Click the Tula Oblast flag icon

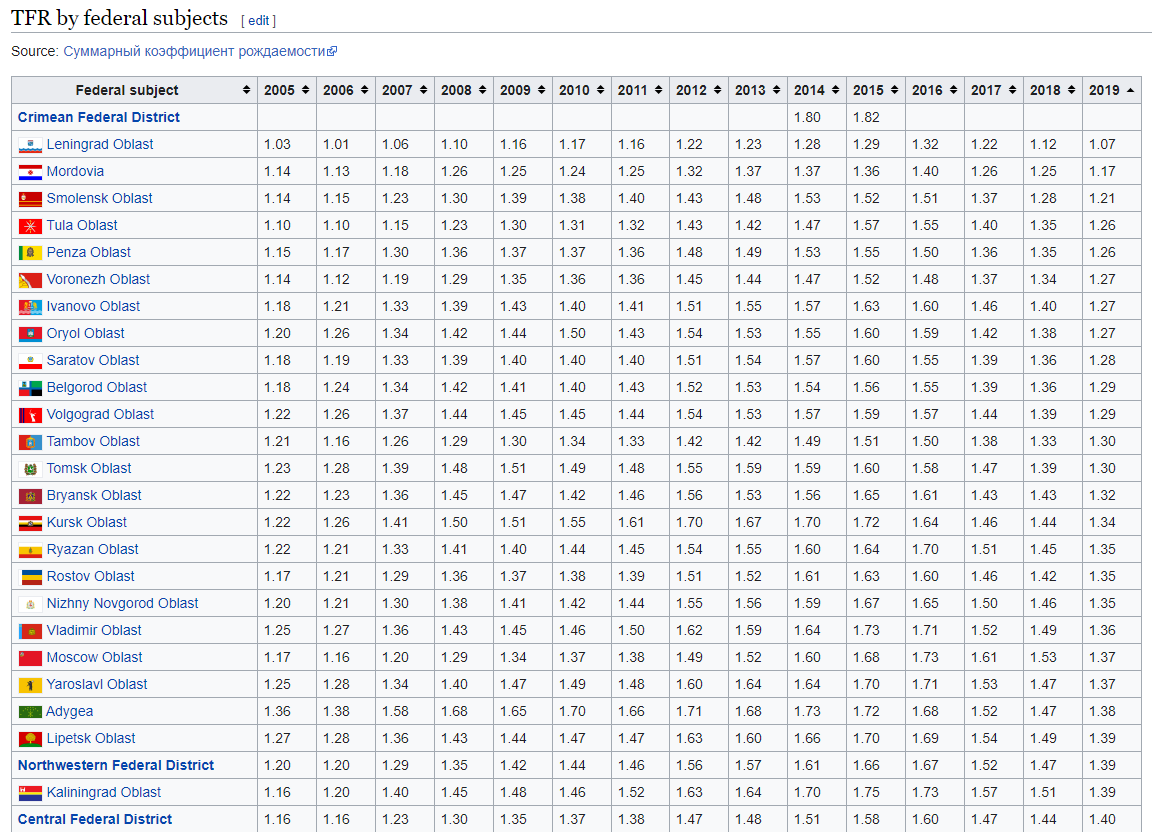coord(30,226)
